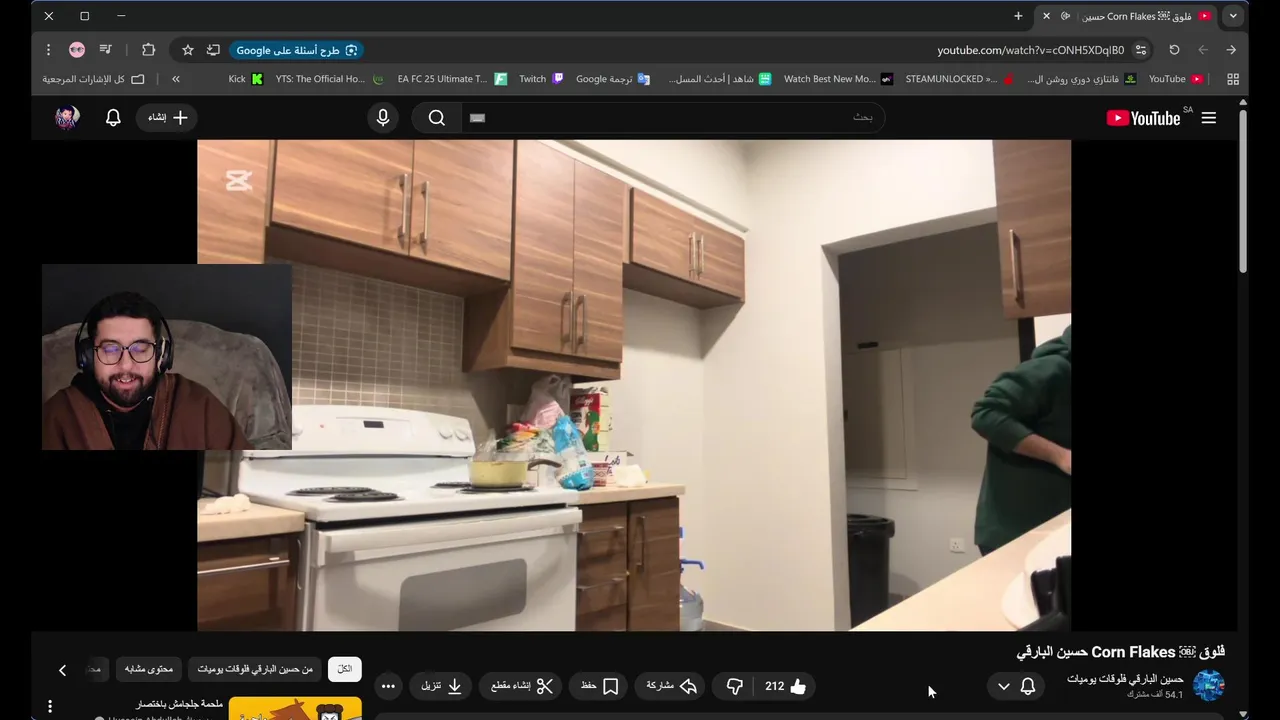1280x720 pixels.
Task: Expand the subscription notification bell dropdown
Action: pos(1016,686)
